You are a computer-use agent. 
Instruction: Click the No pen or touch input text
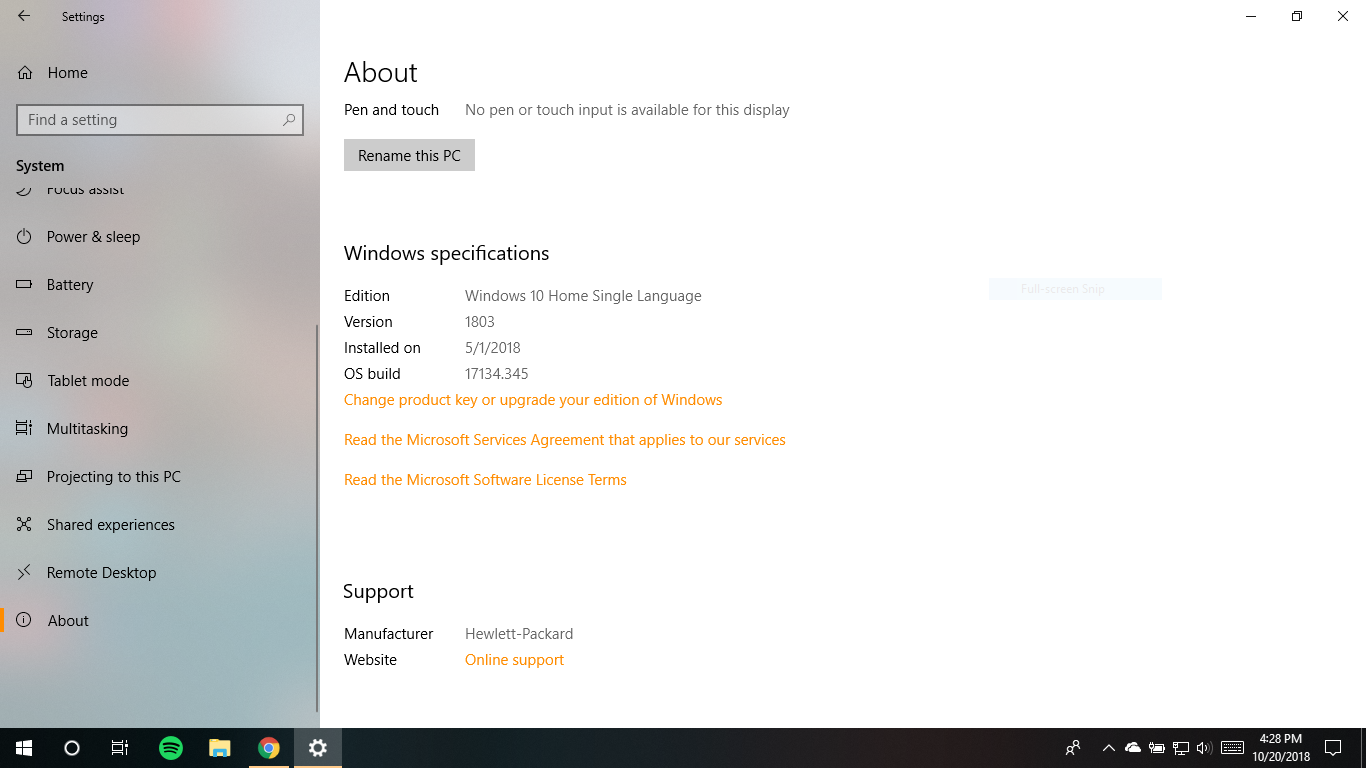tap(627, 110)
